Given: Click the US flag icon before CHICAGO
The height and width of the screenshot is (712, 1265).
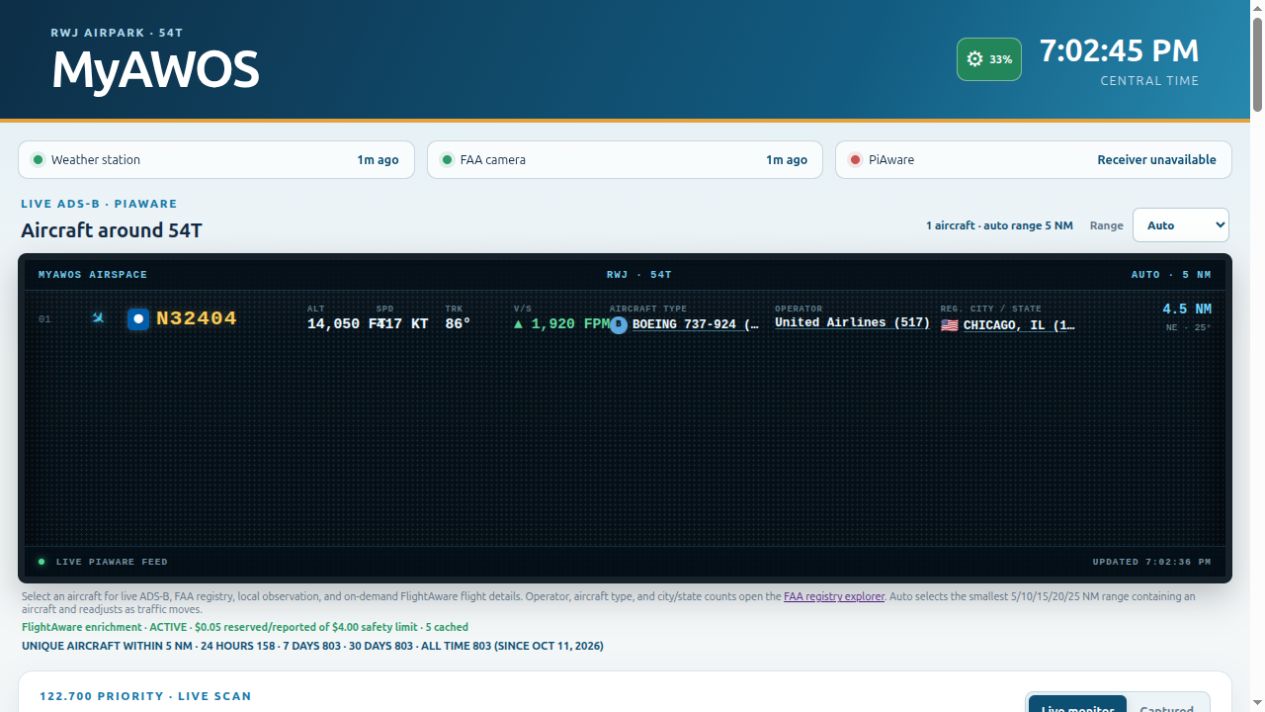Looking at the screenshot, I should [x=949, y=325].
